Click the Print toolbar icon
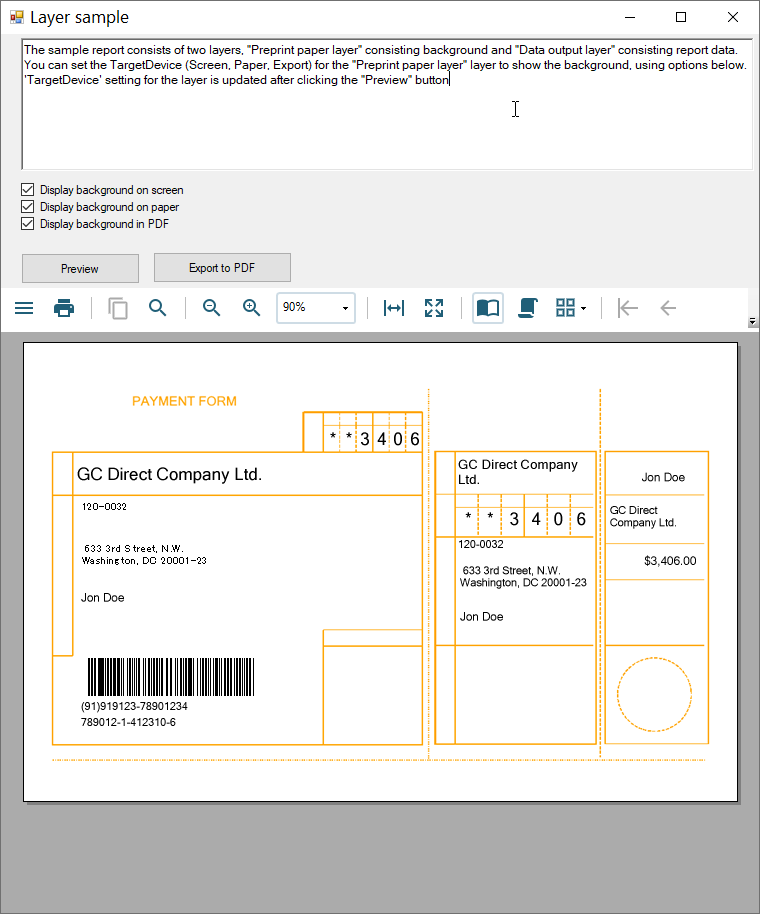The height and width of the screenshot is (914, 760). coord(64,308)
